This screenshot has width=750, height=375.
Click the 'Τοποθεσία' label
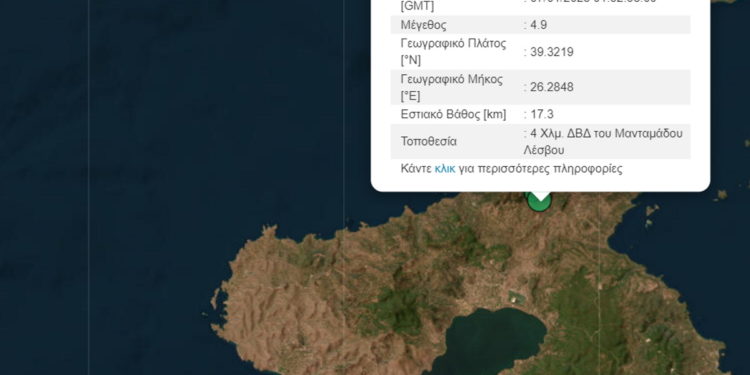pos(429,142)
